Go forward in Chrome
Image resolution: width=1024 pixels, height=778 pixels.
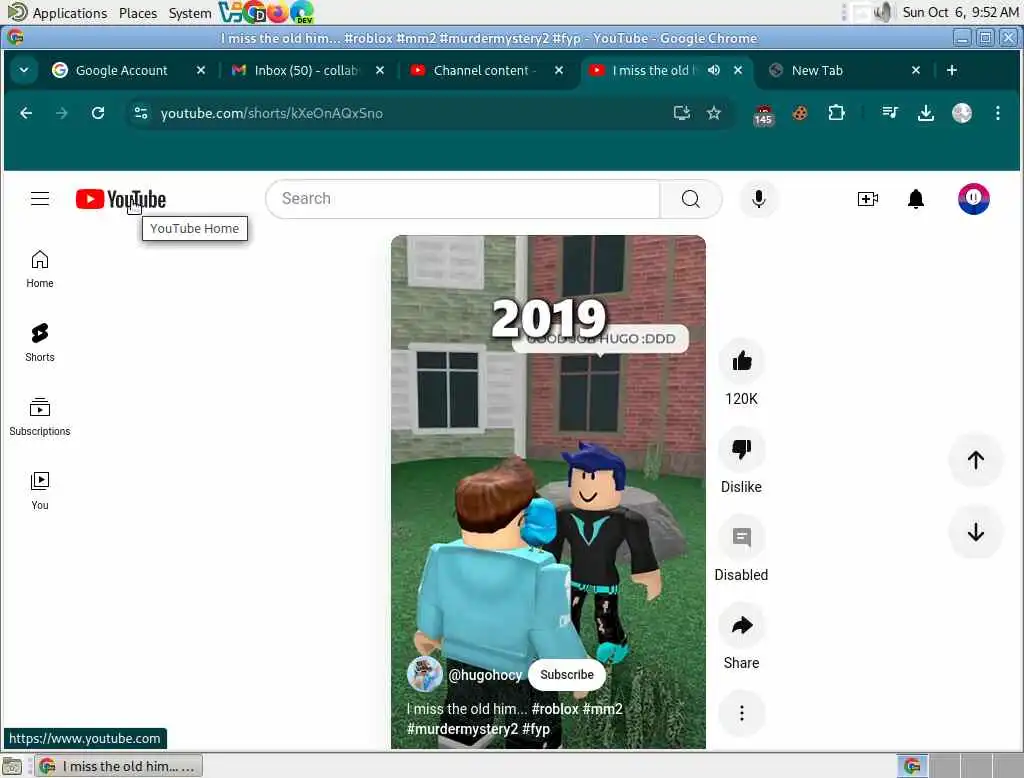click(61, 113)
